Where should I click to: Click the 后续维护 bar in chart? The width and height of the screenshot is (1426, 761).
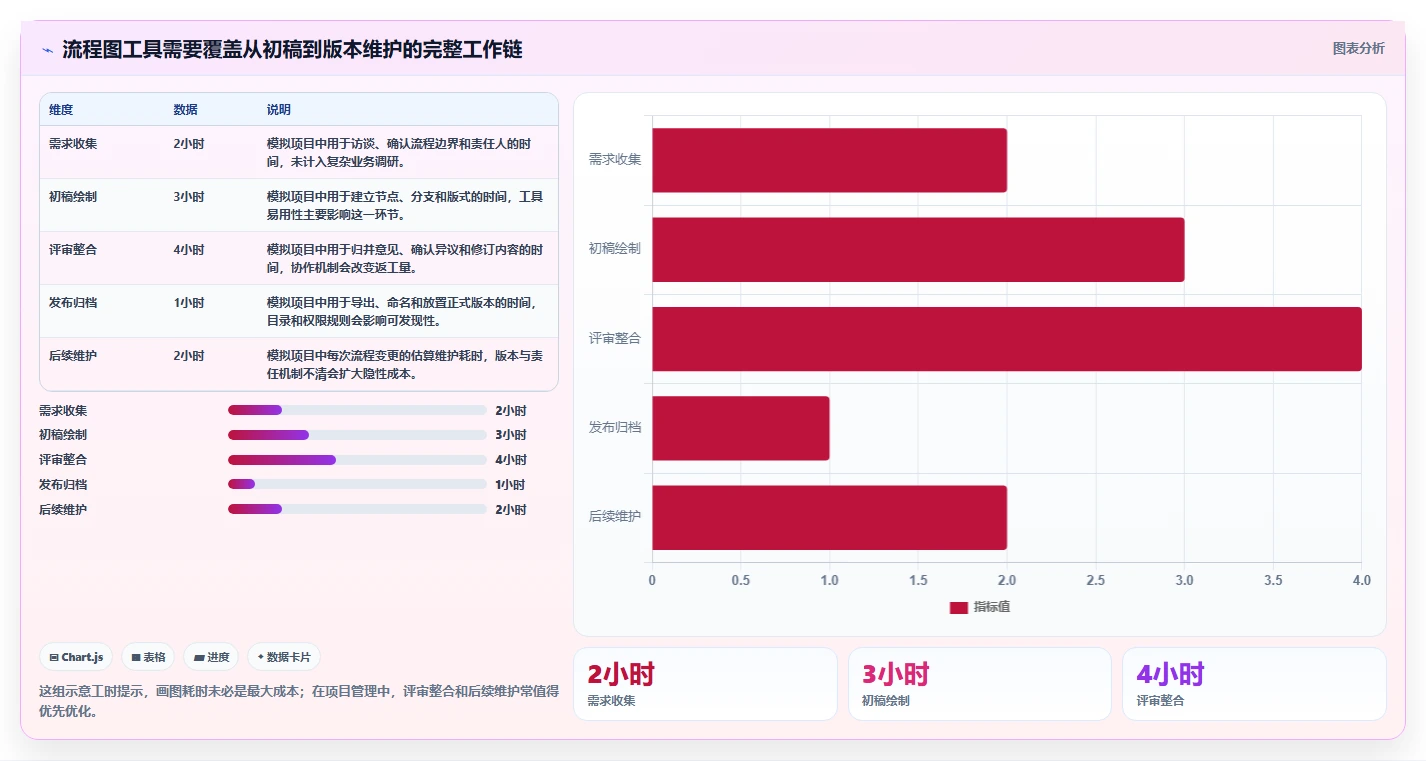(x=829, y=517)
